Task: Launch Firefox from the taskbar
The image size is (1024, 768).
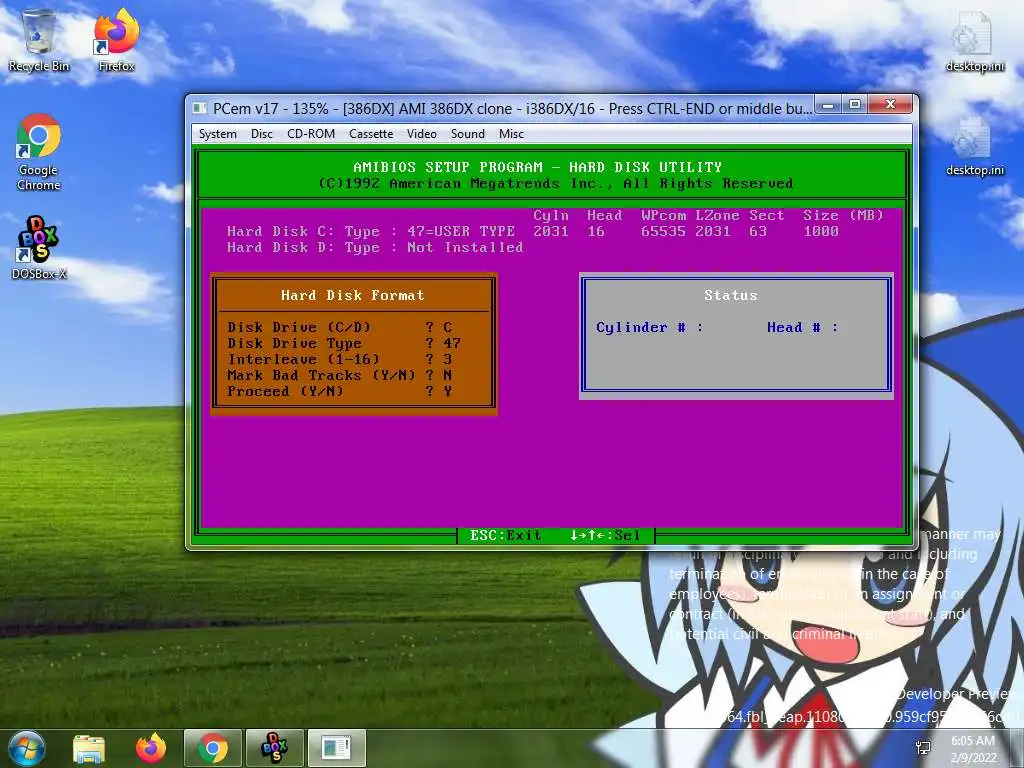Action: tap(151, 748)
